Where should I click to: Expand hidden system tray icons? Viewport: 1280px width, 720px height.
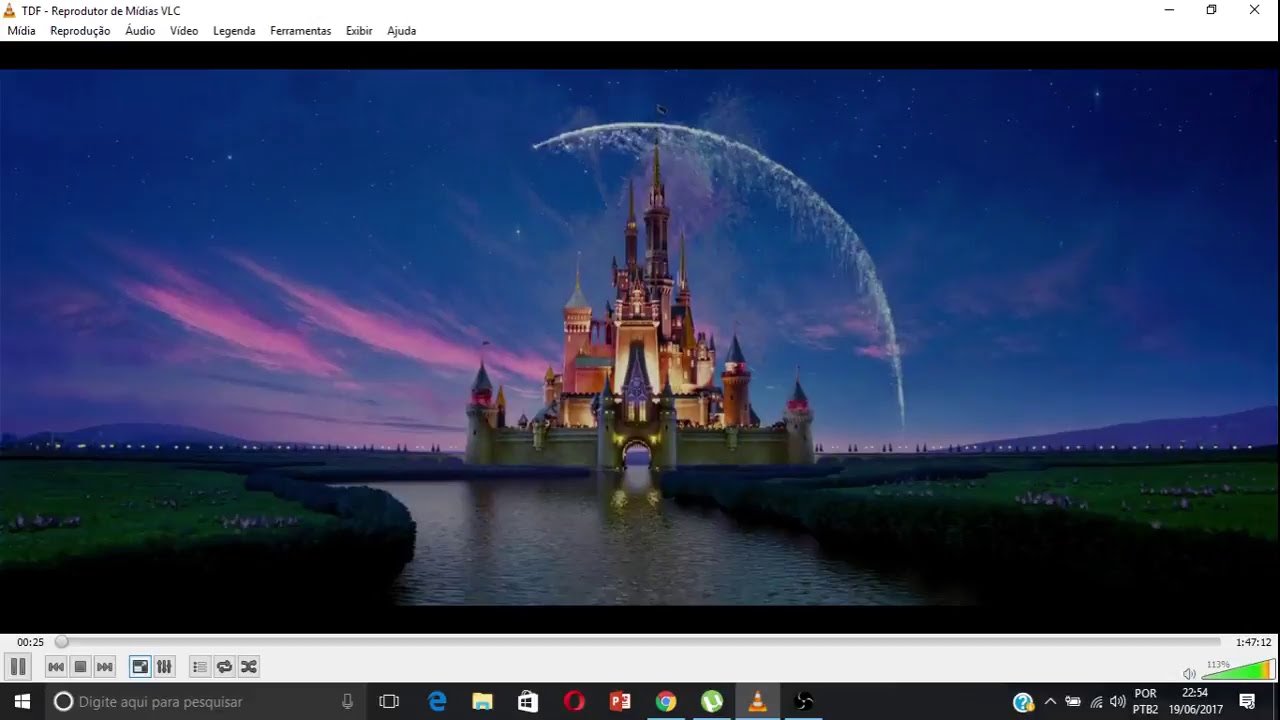1050,702
